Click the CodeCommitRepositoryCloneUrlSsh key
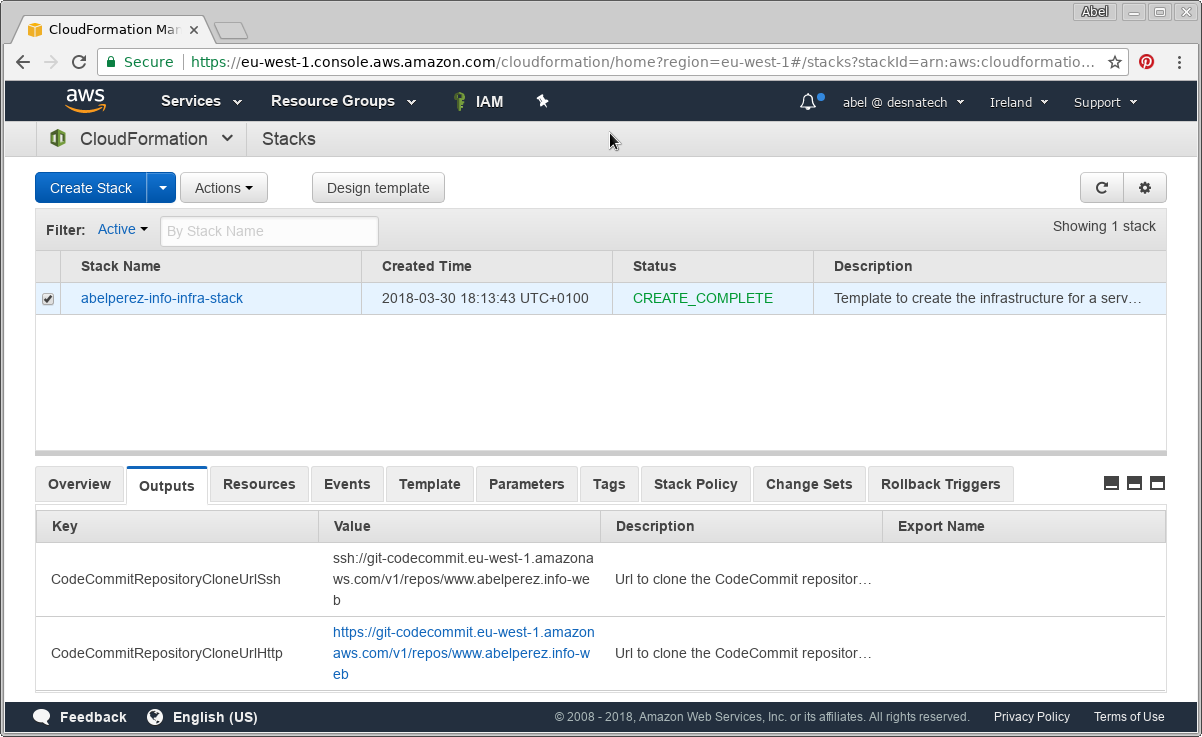This screenshot has height=737, width=1202. click(x=166, y=579)
